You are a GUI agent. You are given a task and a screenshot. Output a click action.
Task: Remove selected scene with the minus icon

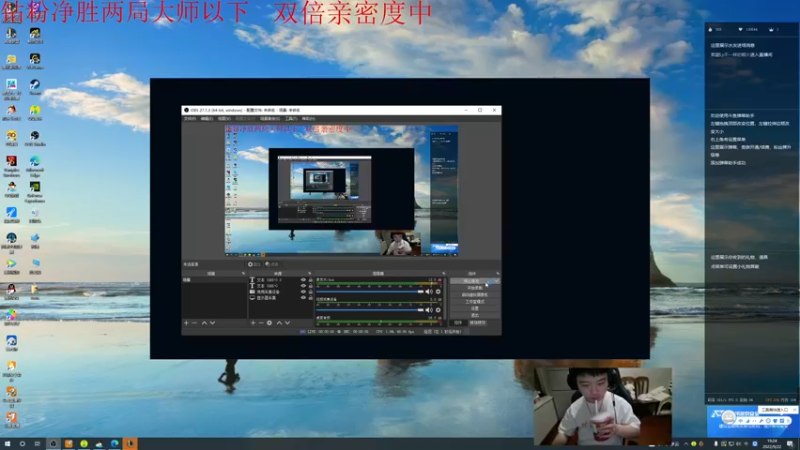(x=194, y=323)
